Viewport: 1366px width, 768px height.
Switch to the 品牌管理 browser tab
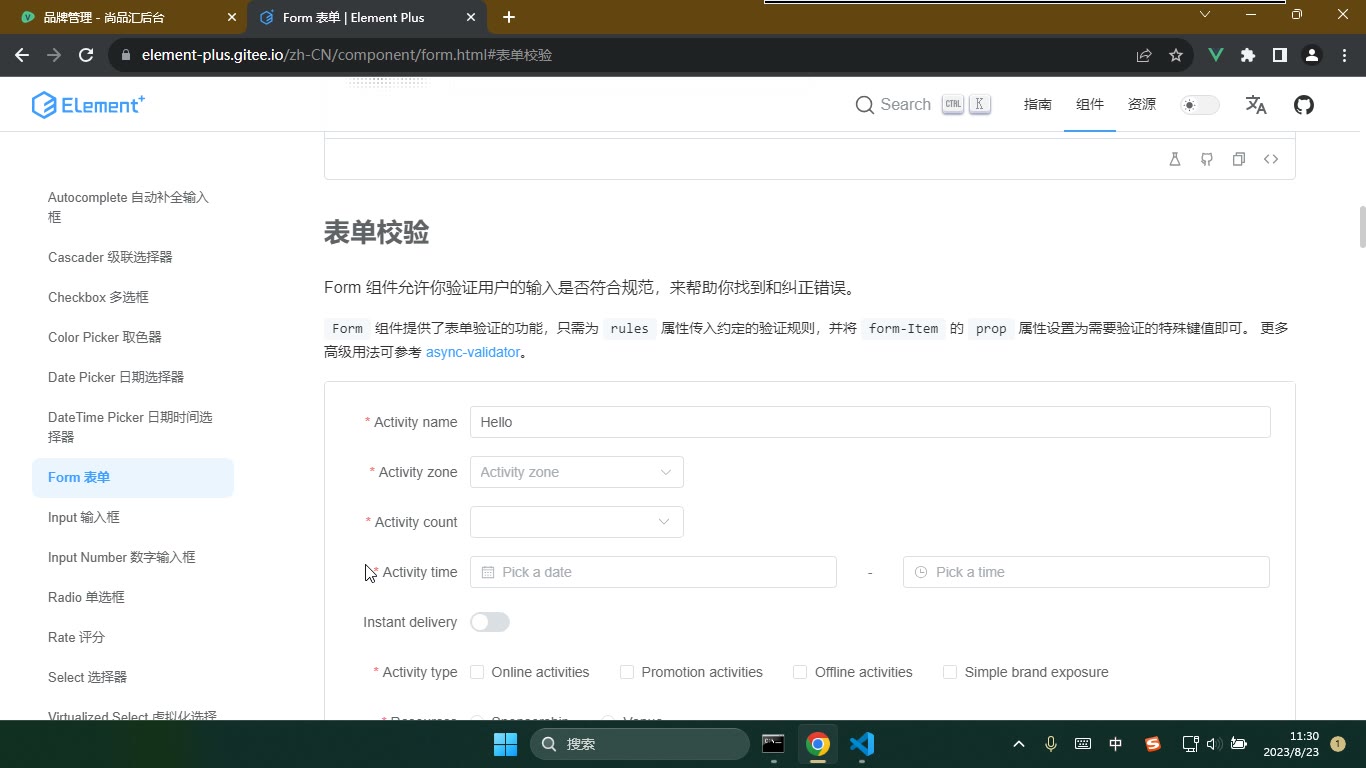122,17
